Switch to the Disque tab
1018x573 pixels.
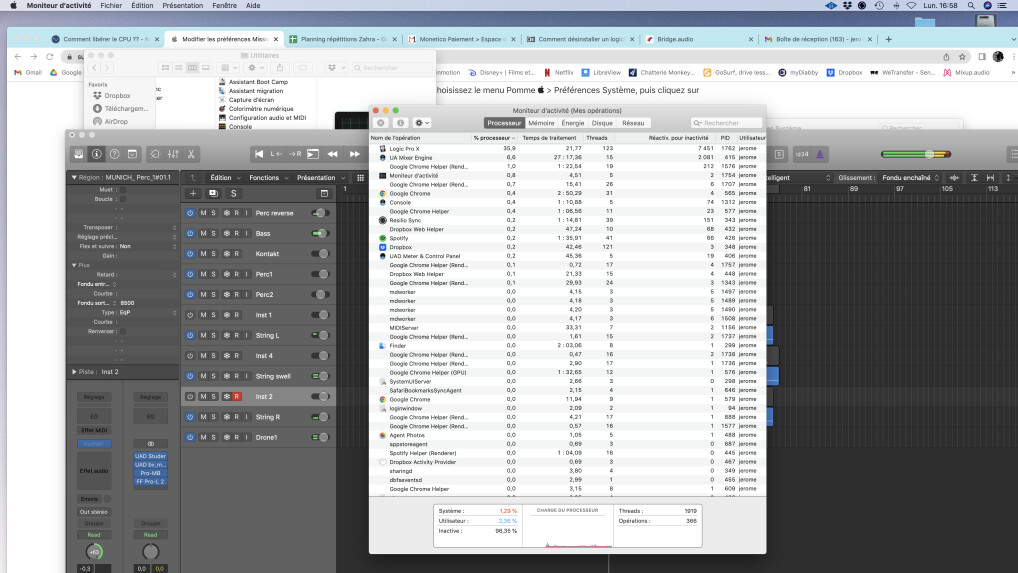pos(602,123)
